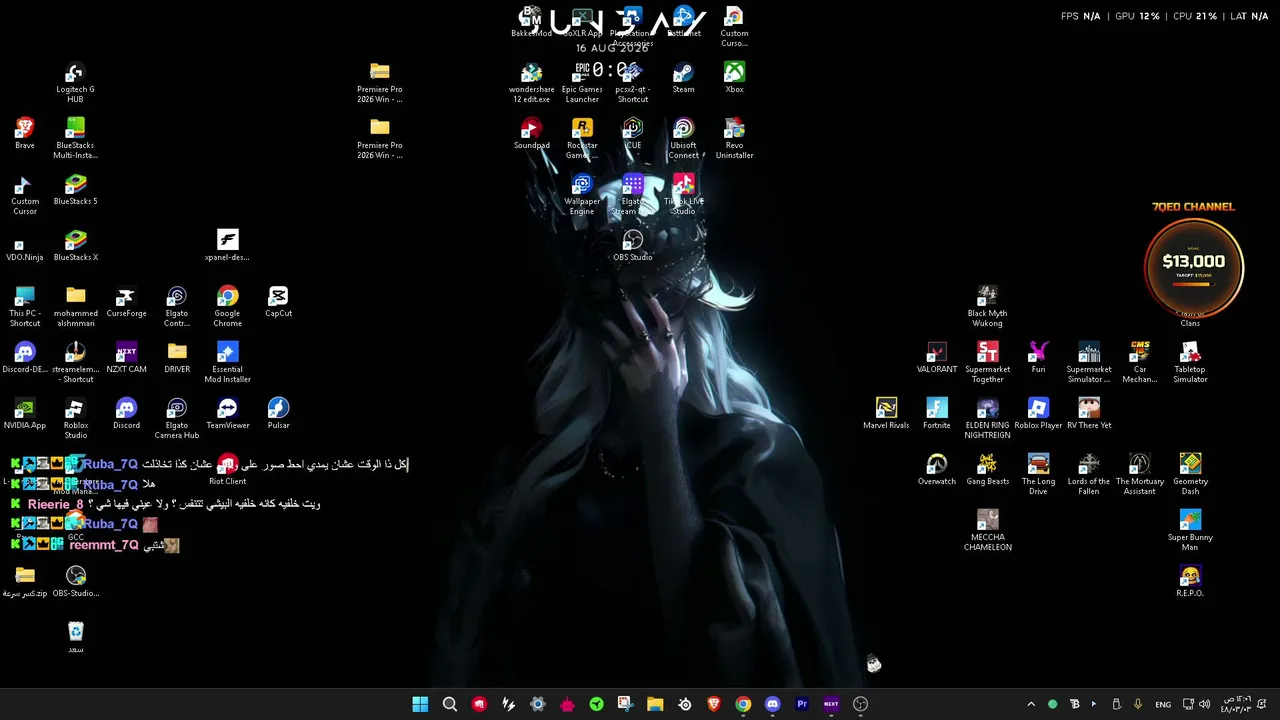Open the Supermarket Together icon
This screenshot has width=1280, height=720.
pyautogui.click(x=987, y=363)
